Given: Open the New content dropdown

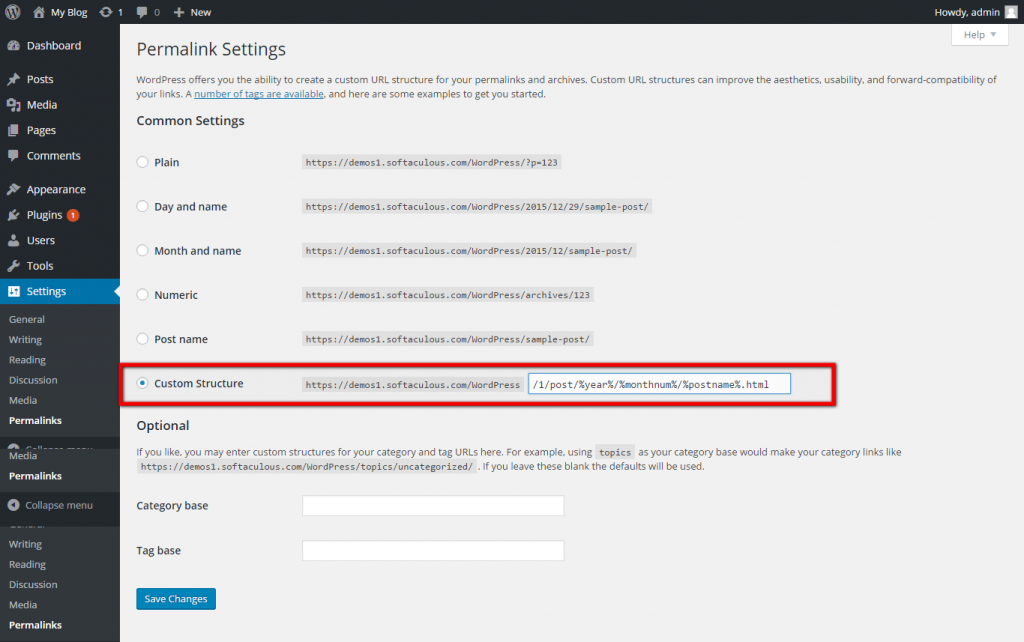Looking at the screenshot, I should point(192,12).
